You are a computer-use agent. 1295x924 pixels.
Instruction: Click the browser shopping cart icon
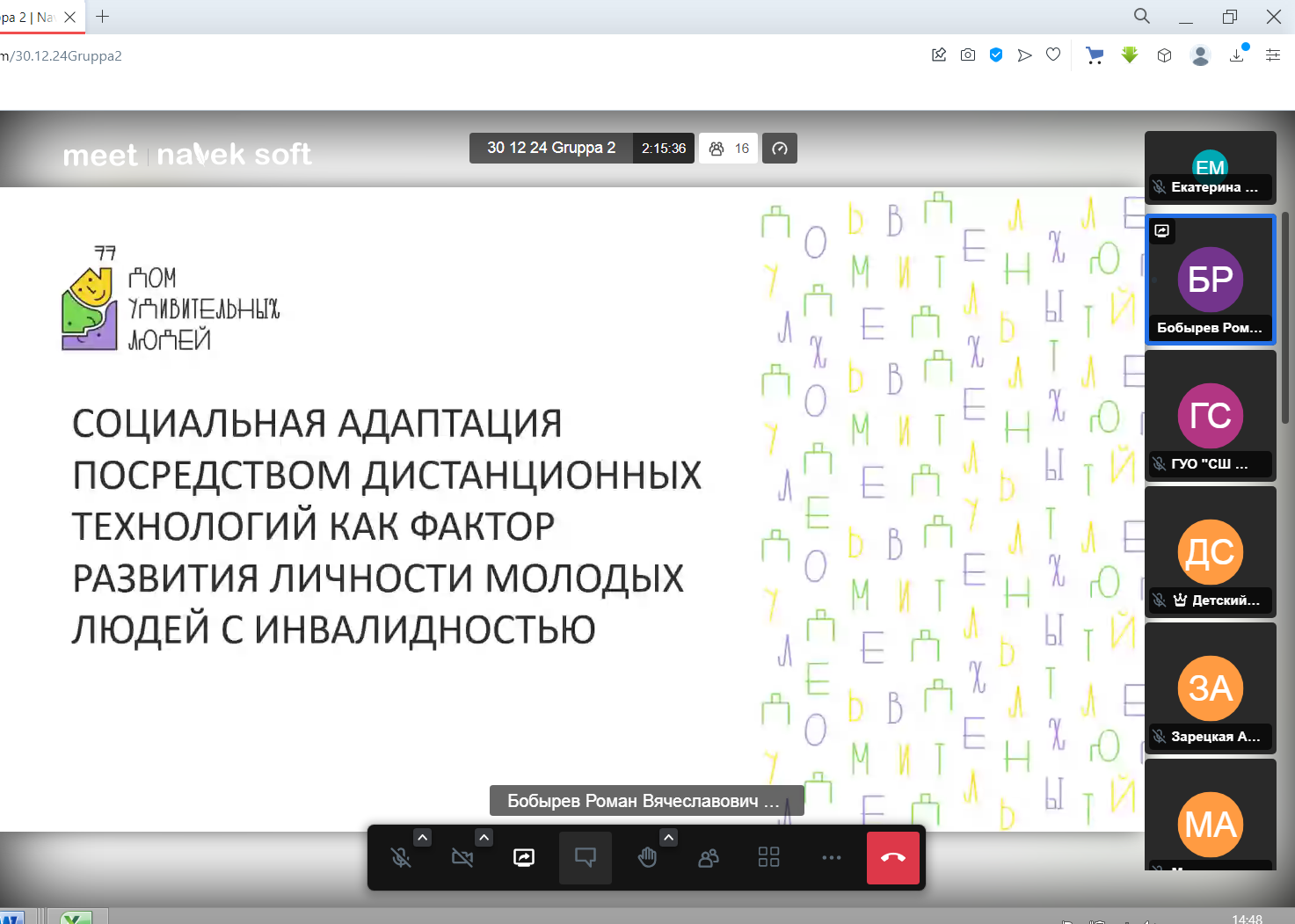1095,55
